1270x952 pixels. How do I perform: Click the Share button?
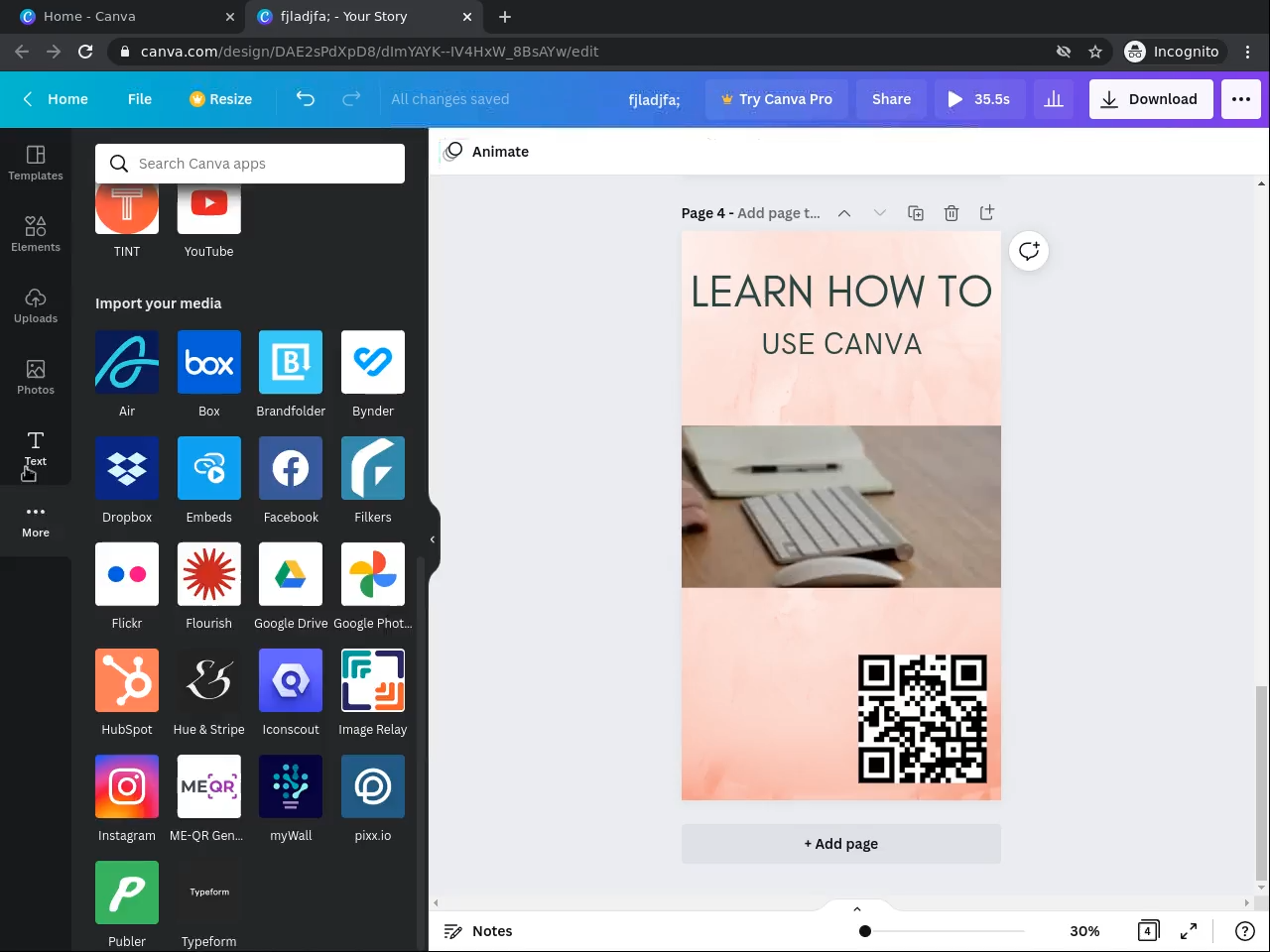tap(891, 99)
